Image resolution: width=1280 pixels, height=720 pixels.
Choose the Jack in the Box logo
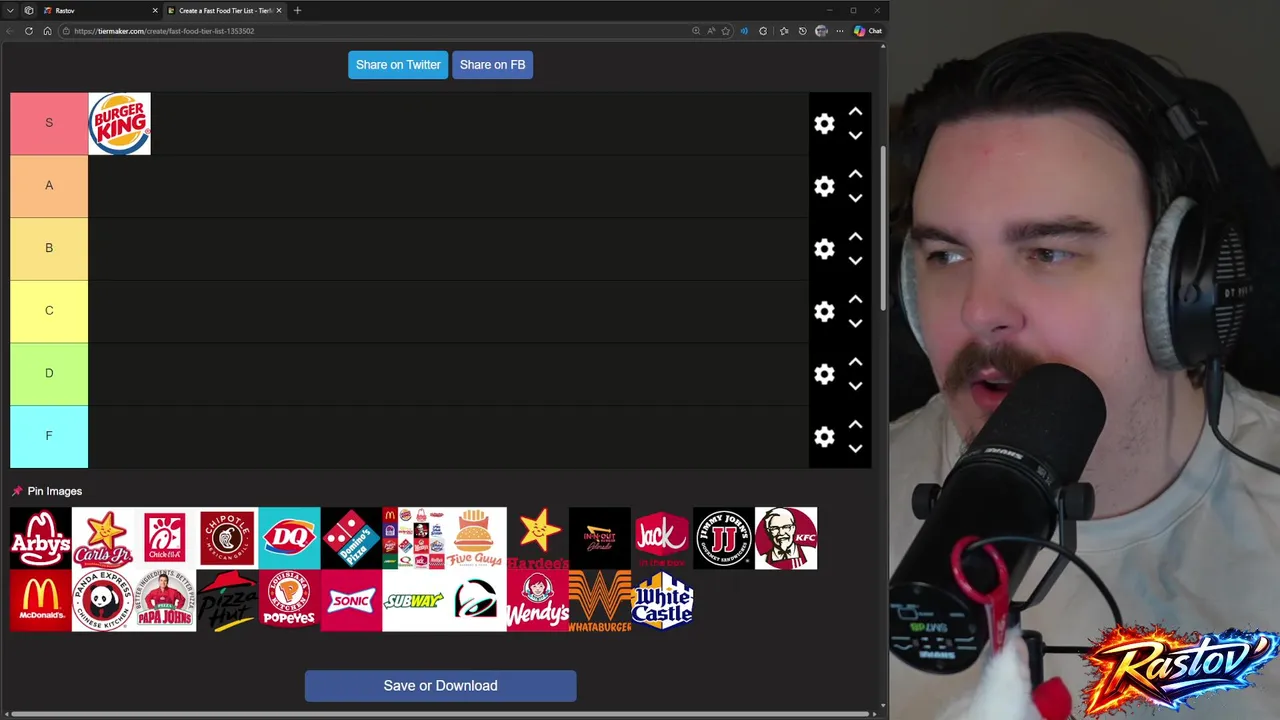coord(661,538)
